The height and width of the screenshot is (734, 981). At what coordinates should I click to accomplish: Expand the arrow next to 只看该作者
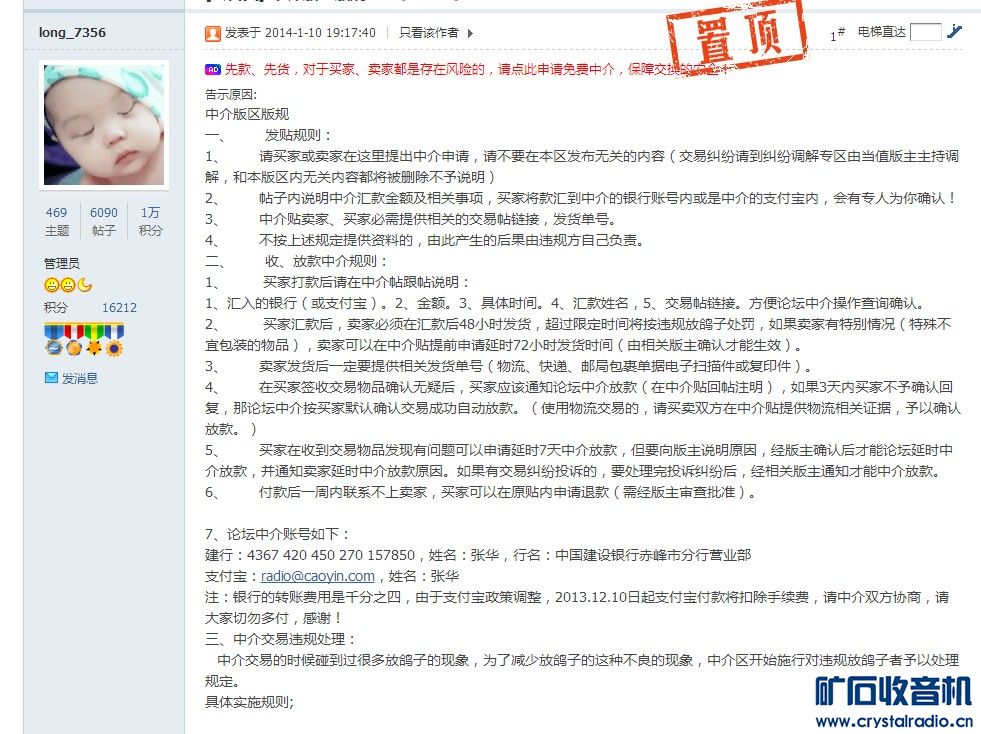pyautogui.click(x=470, y=33)
